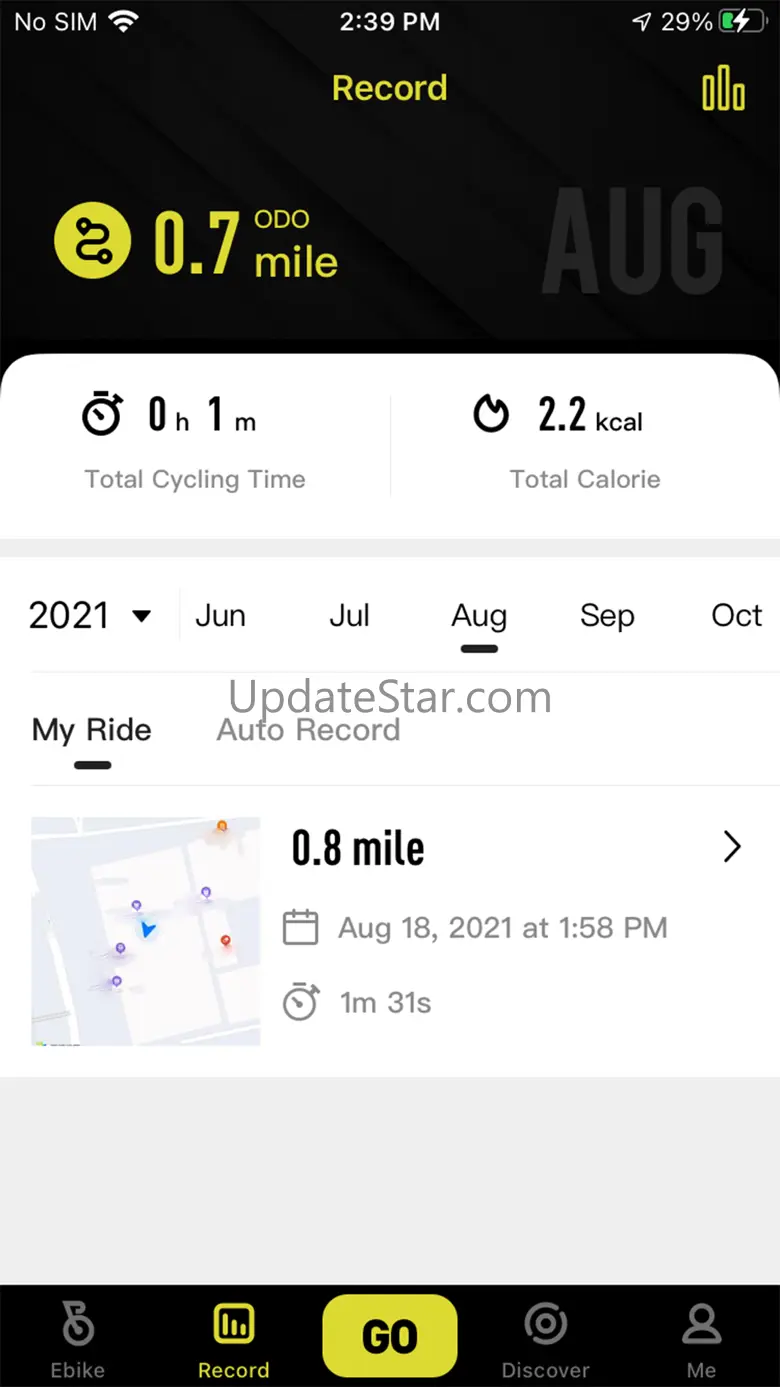This screenshot has height=1387, width=780.
Task: Tap the Record icon in bottom bar
Action: pyautogui.click(x=234, y=1325)
